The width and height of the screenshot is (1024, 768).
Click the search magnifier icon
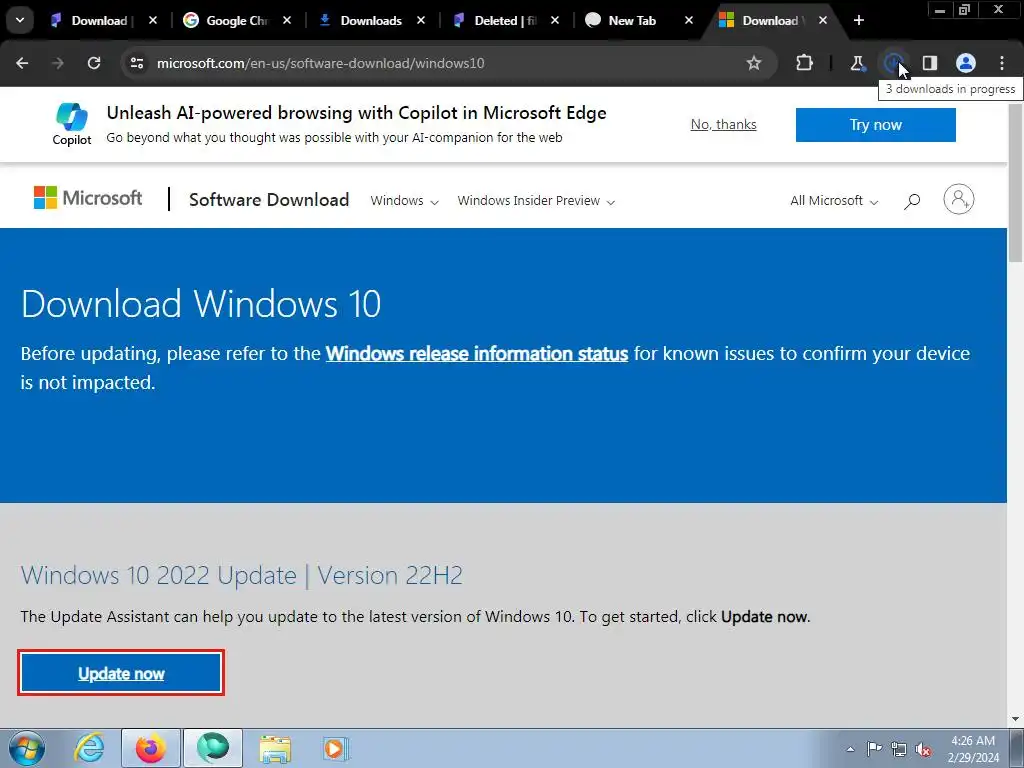[912, 201]
